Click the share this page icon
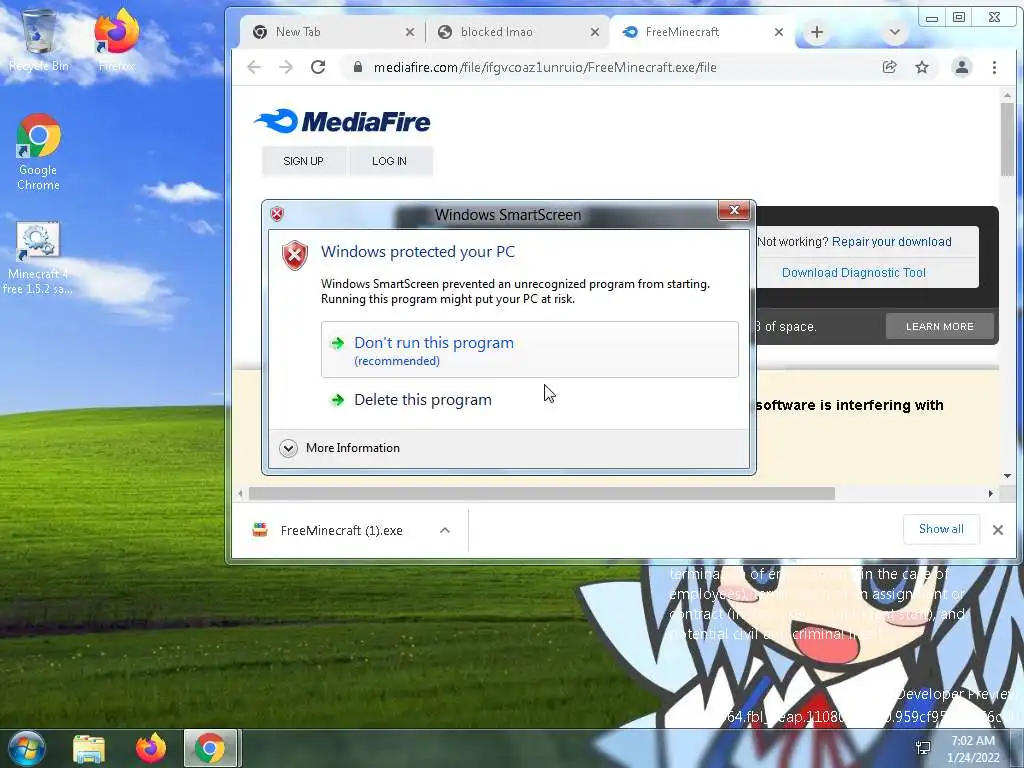 tap(889, 67)
